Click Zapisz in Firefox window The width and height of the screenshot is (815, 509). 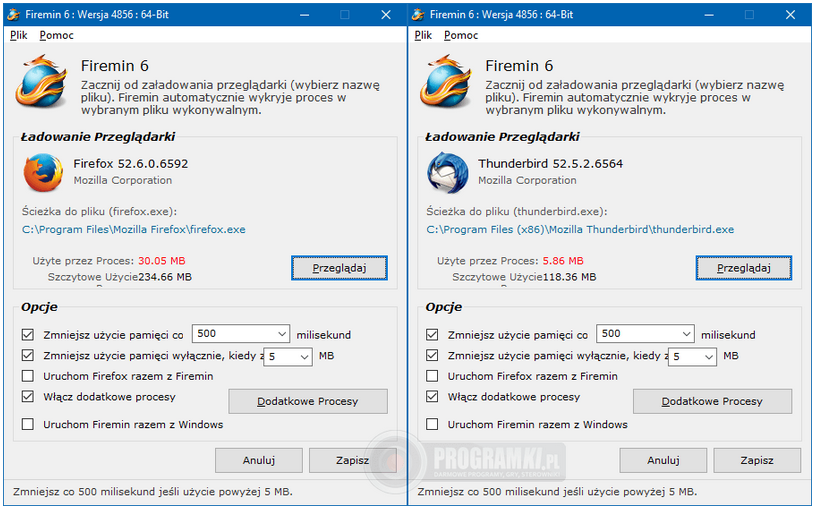352,460
